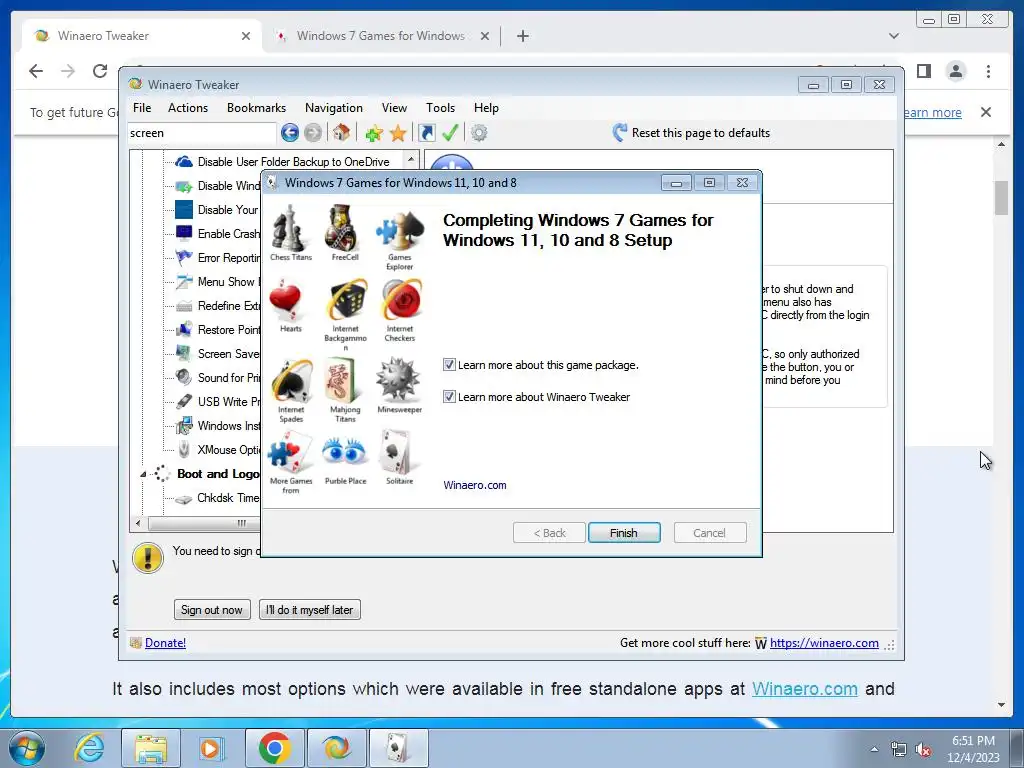This screenshot has height=768, width=1024.
Task: Show hidden tray icons arrow
Action: [x=874, y=749]
